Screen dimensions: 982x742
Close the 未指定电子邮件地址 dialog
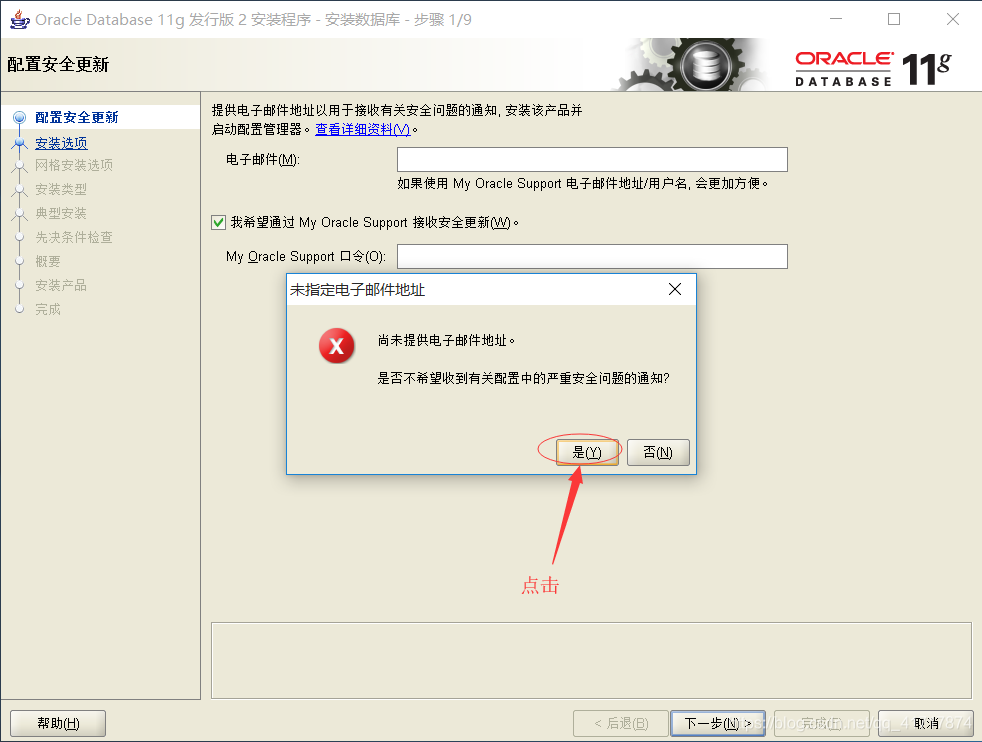point(674,289)
